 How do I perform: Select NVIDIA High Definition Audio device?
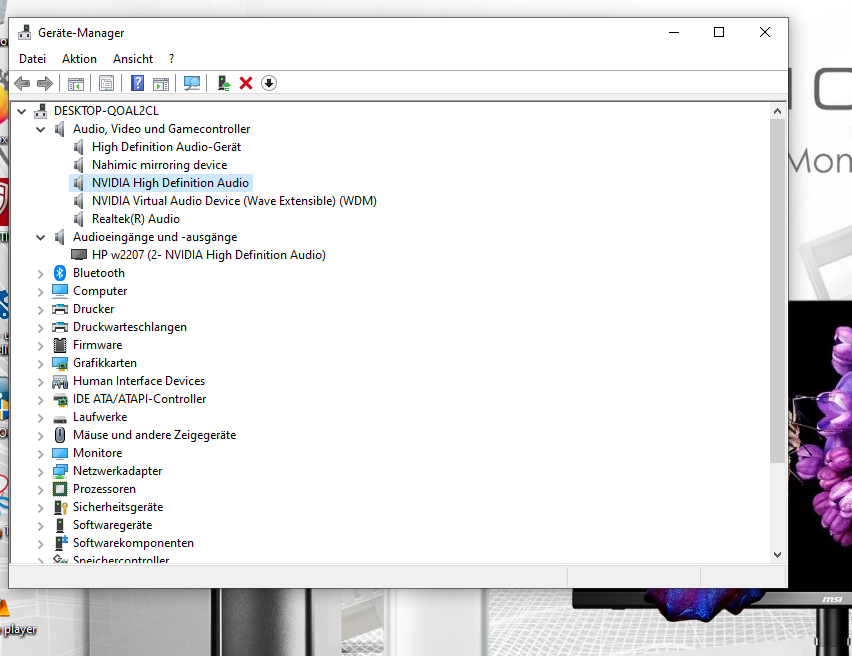pyautogui.click(x=170, y=183)
